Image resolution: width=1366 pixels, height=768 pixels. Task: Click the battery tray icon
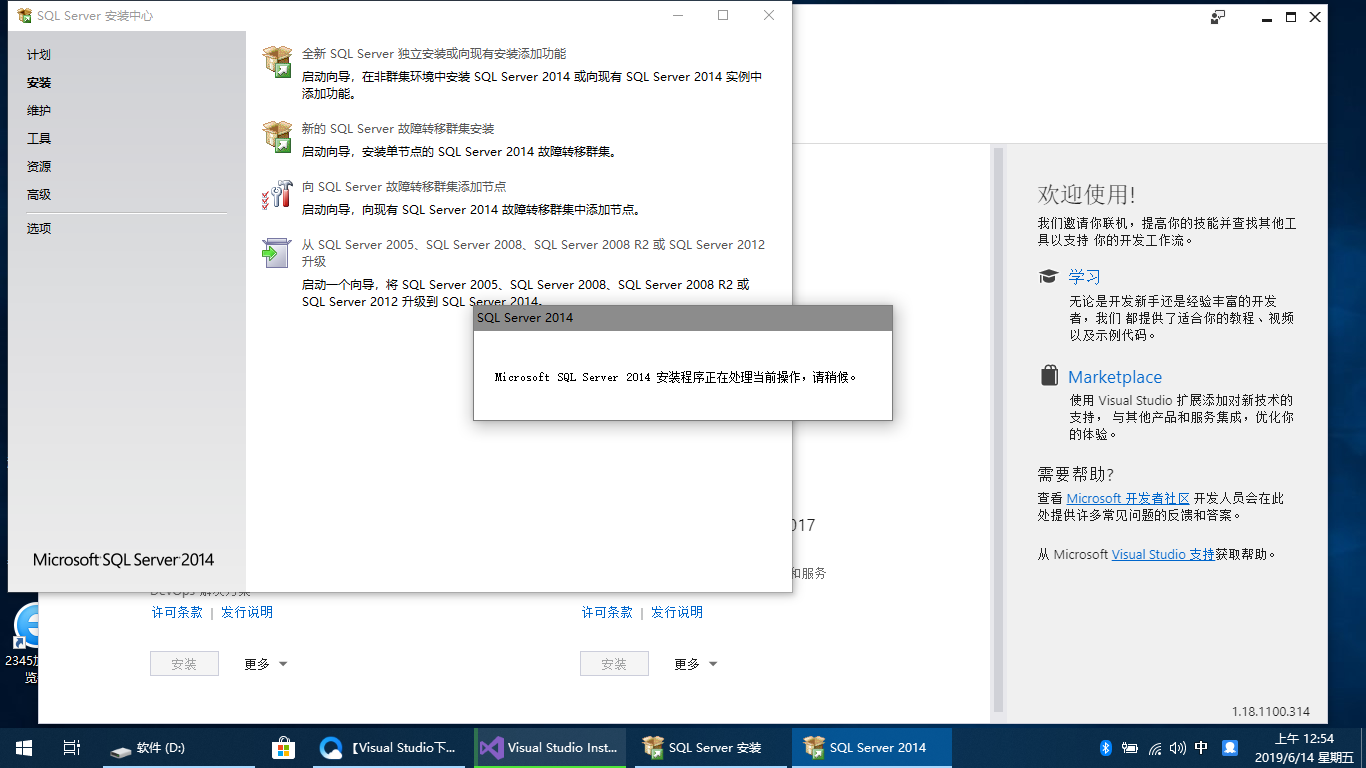coord(1130,748)
